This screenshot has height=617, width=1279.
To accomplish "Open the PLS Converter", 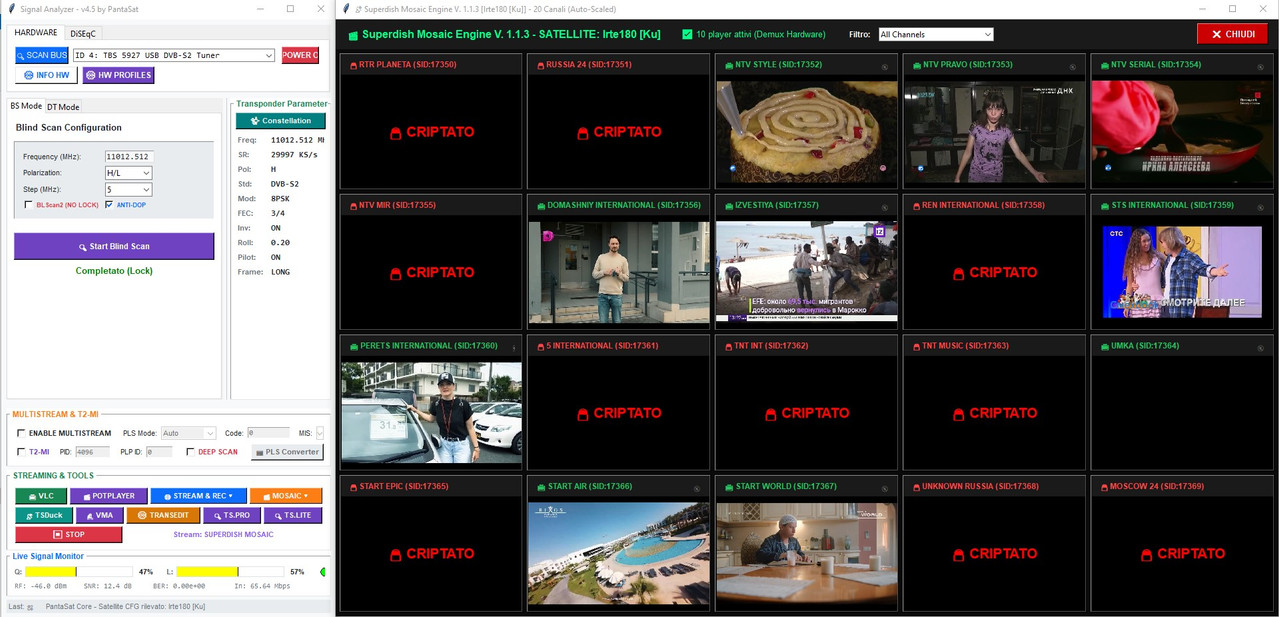I will point(287,452).
